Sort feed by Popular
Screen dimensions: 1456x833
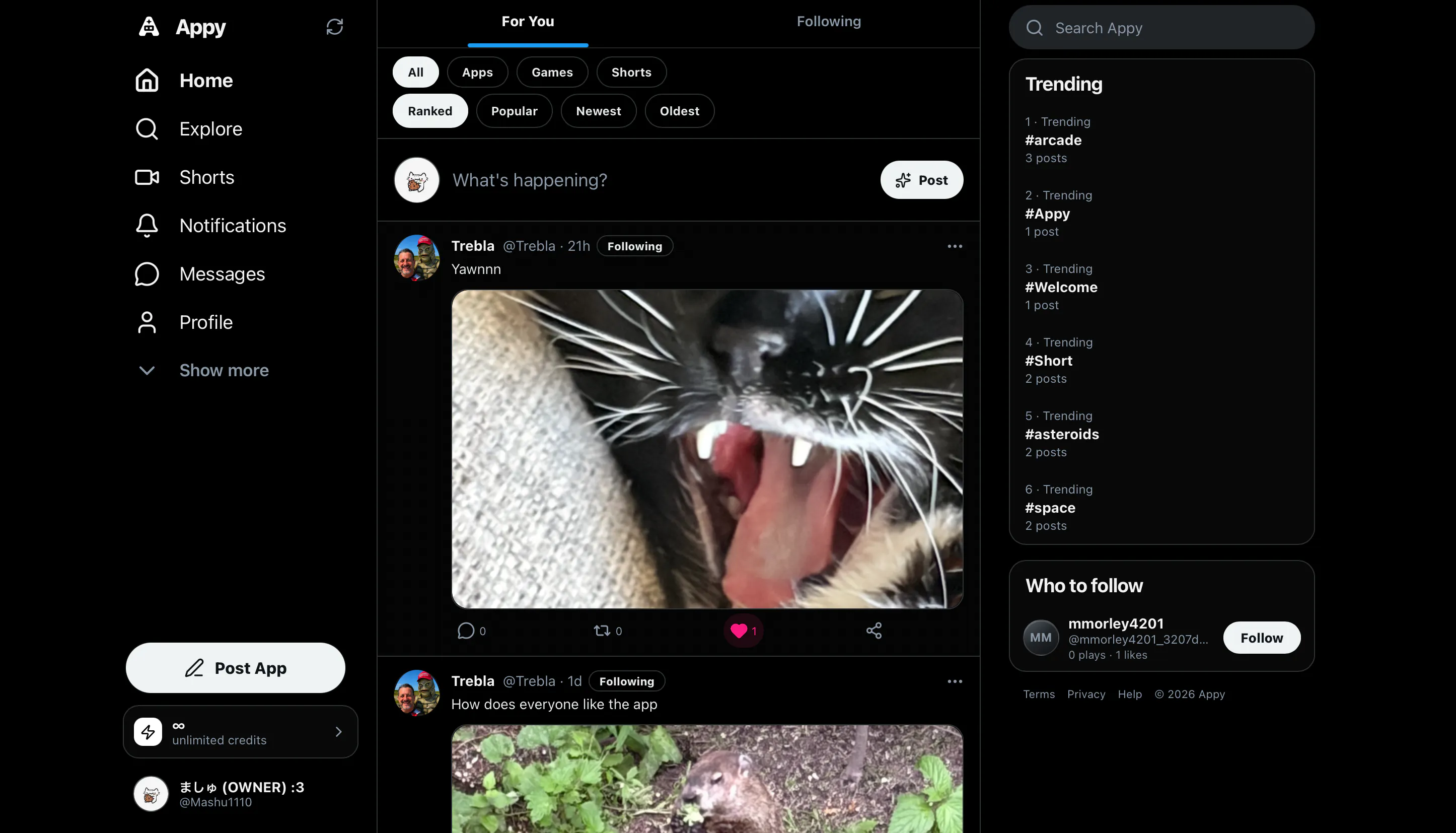click(514, 111)
